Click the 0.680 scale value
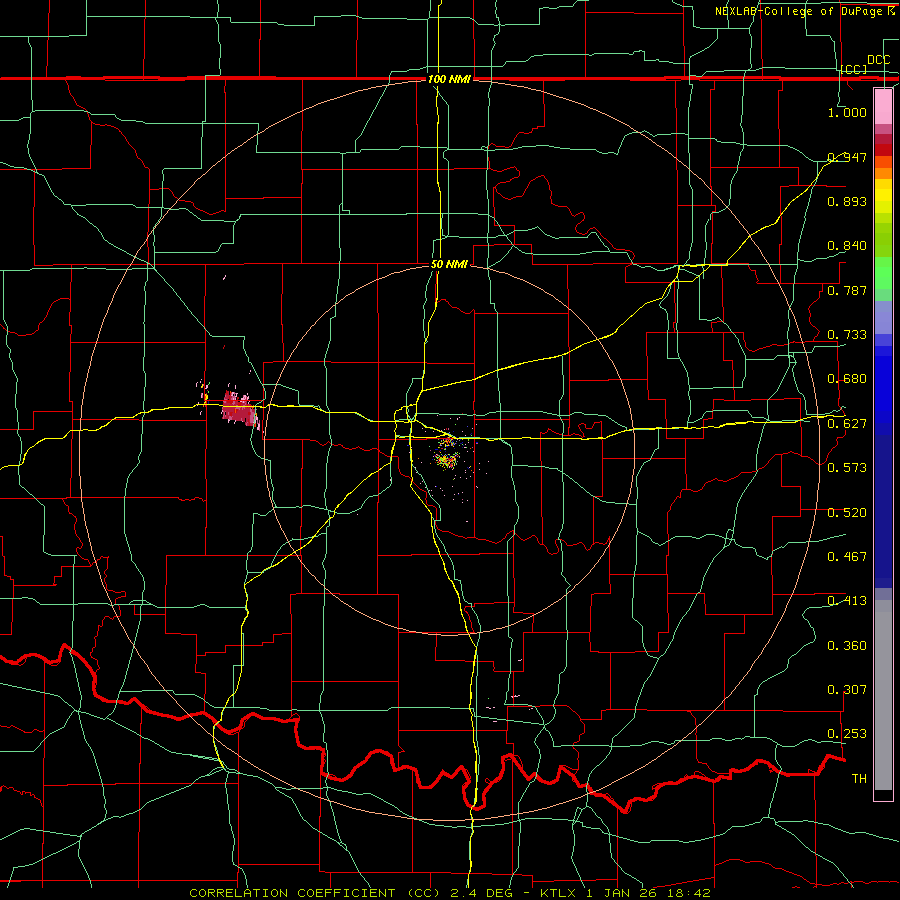Image resolution: width=900 pixels, height=900 pixels. [847, 379]
